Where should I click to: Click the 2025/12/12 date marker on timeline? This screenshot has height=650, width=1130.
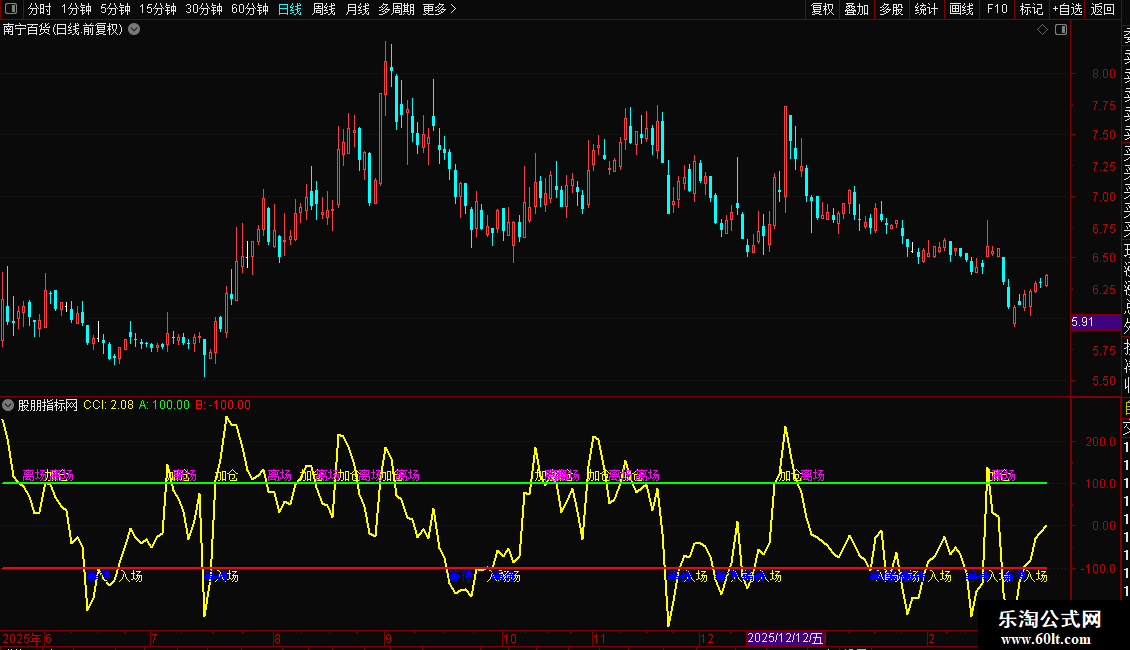(x=786, y=638)
